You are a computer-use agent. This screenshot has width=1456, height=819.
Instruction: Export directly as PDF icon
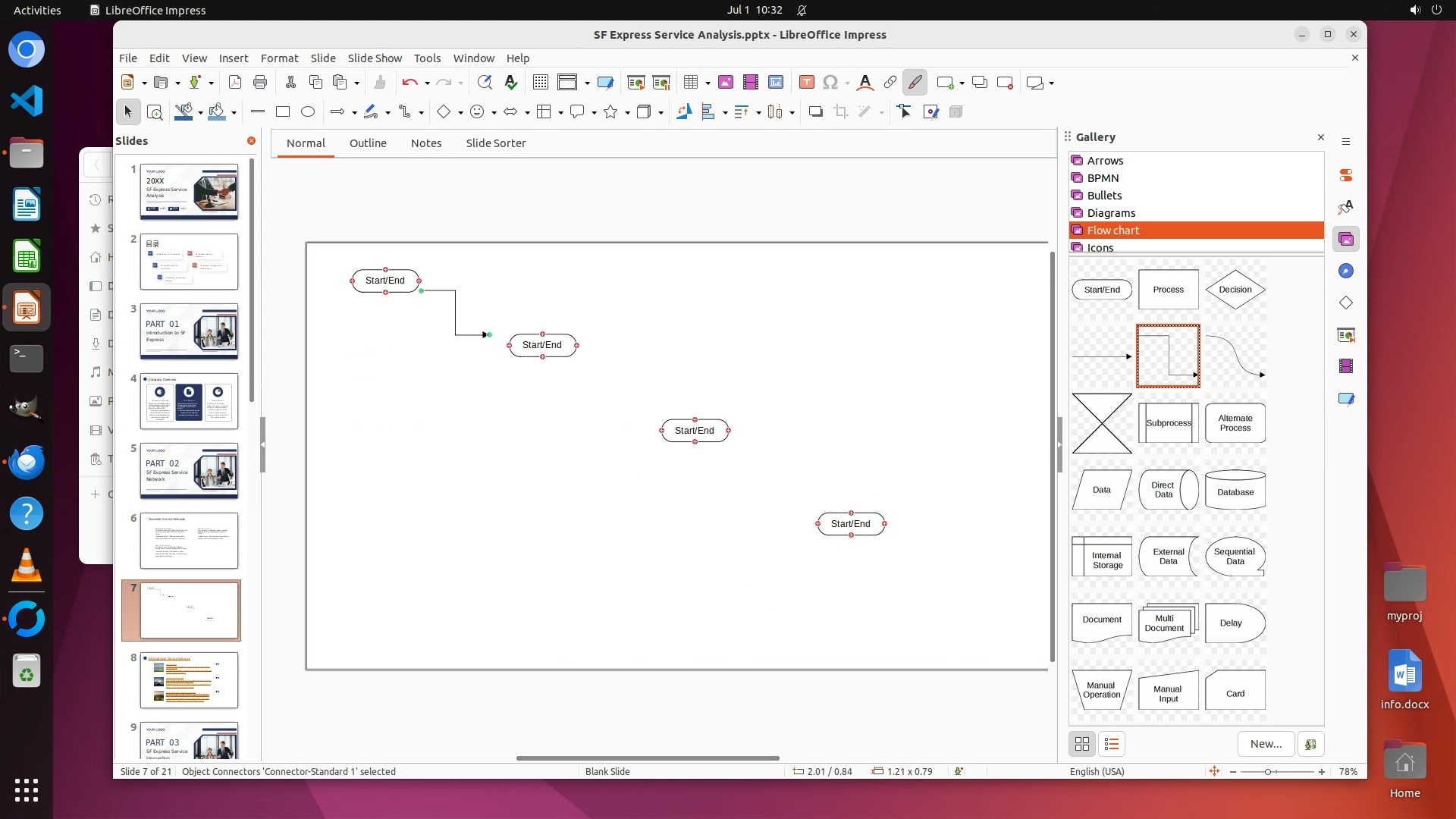(x=234, y=83)
